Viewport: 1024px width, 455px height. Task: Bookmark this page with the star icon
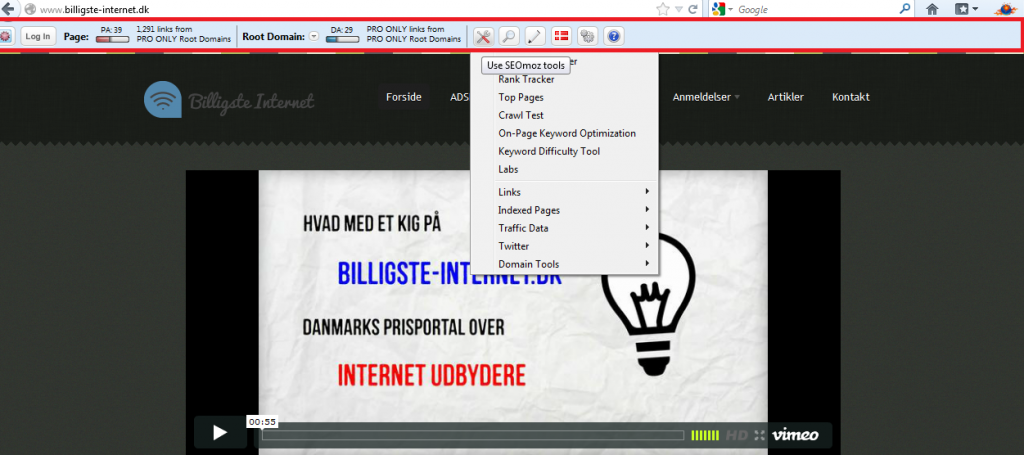[x=662, y=9]
